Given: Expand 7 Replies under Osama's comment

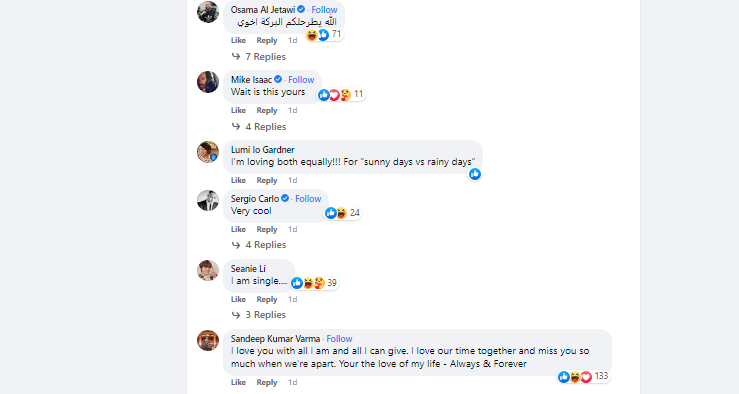Looking at the screenshot, I should point(259,57).
